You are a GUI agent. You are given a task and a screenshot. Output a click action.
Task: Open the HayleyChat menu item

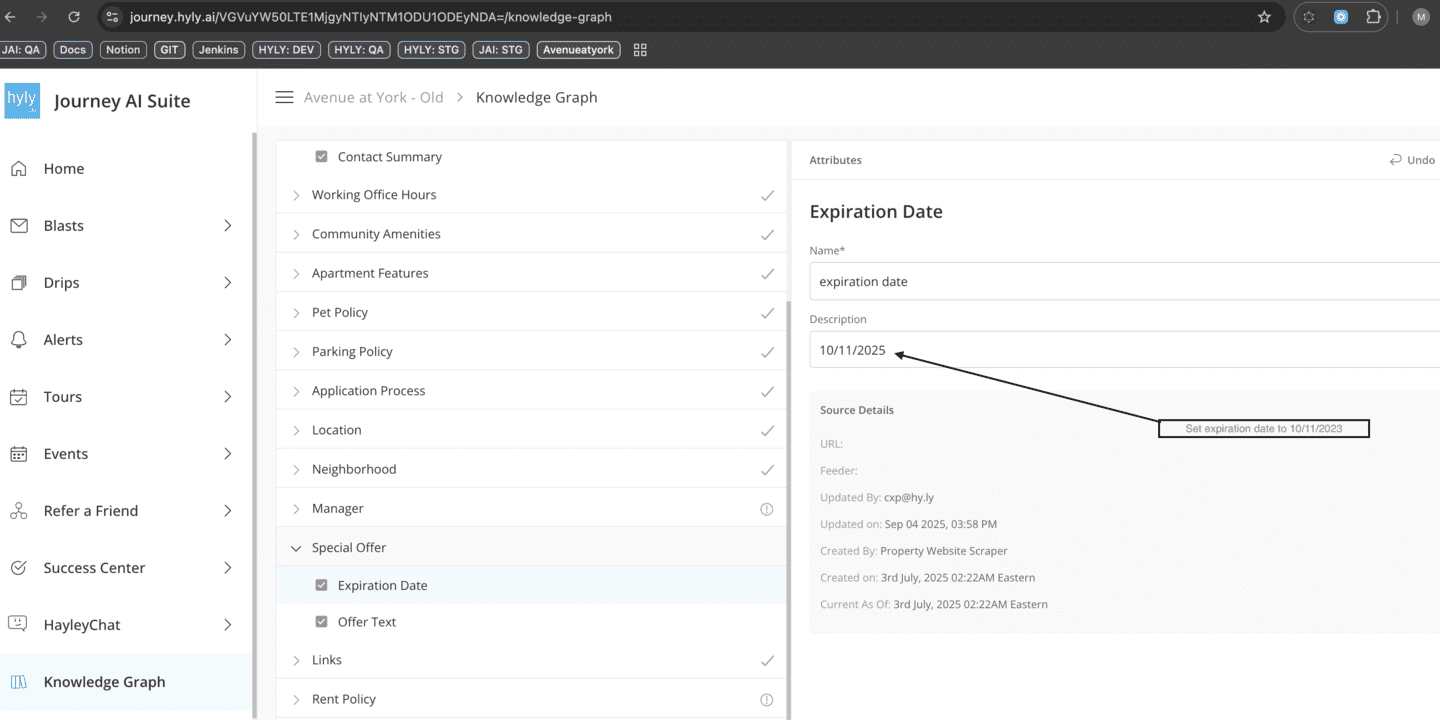coord(82,625)
